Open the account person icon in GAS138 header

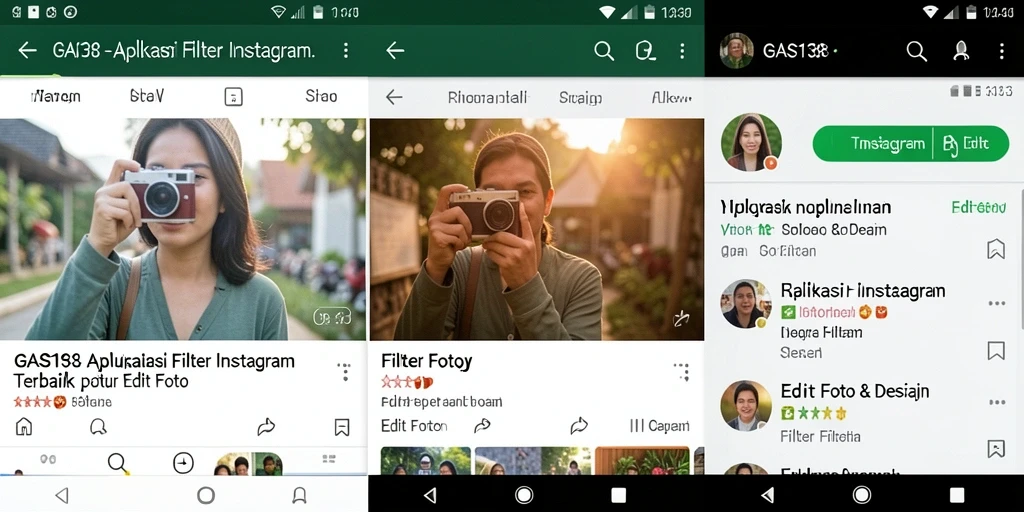point(961,51)
